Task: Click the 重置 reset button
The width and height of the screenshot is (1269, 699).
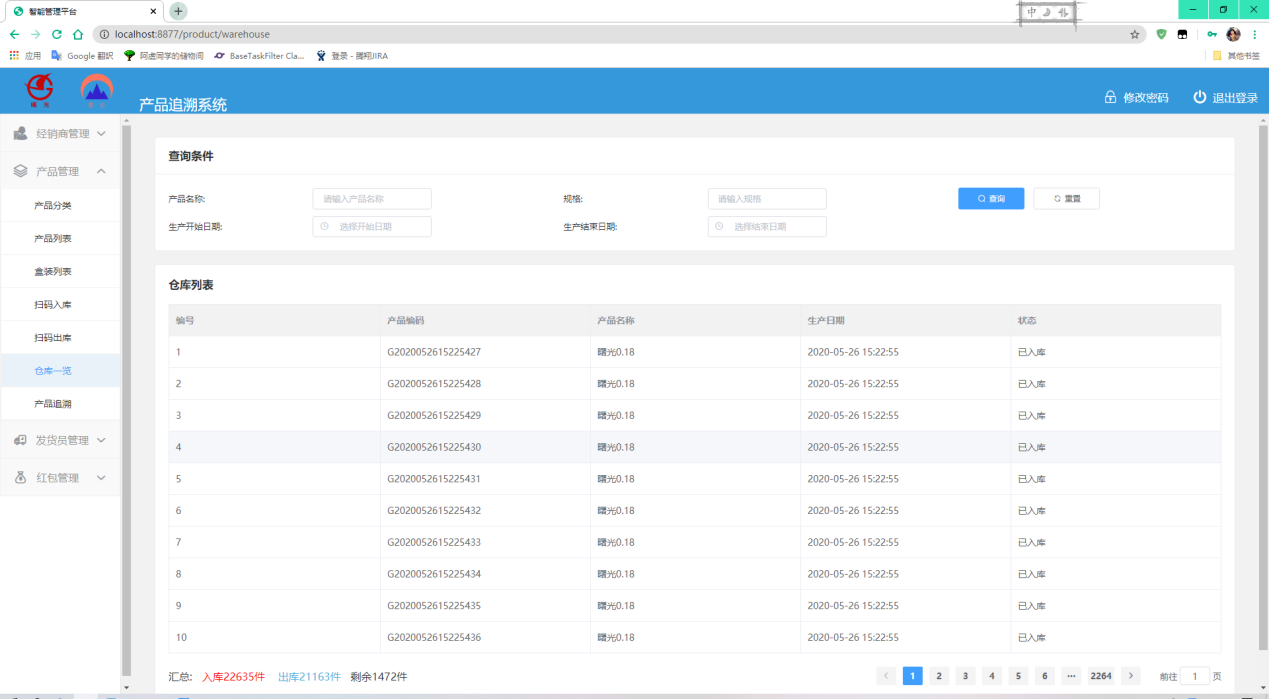Action: (x=1066, y=199)
